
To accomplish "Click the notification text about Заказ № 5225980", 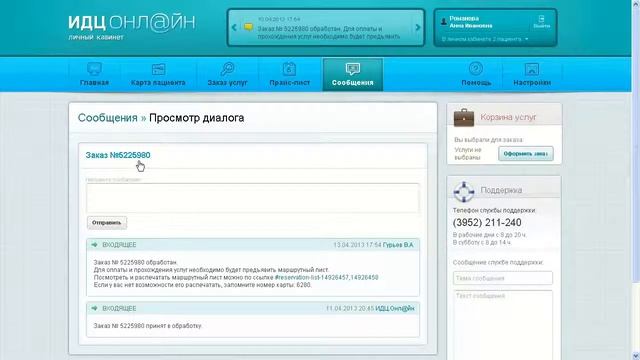I will pyautogui.click(x=329, y=32).
